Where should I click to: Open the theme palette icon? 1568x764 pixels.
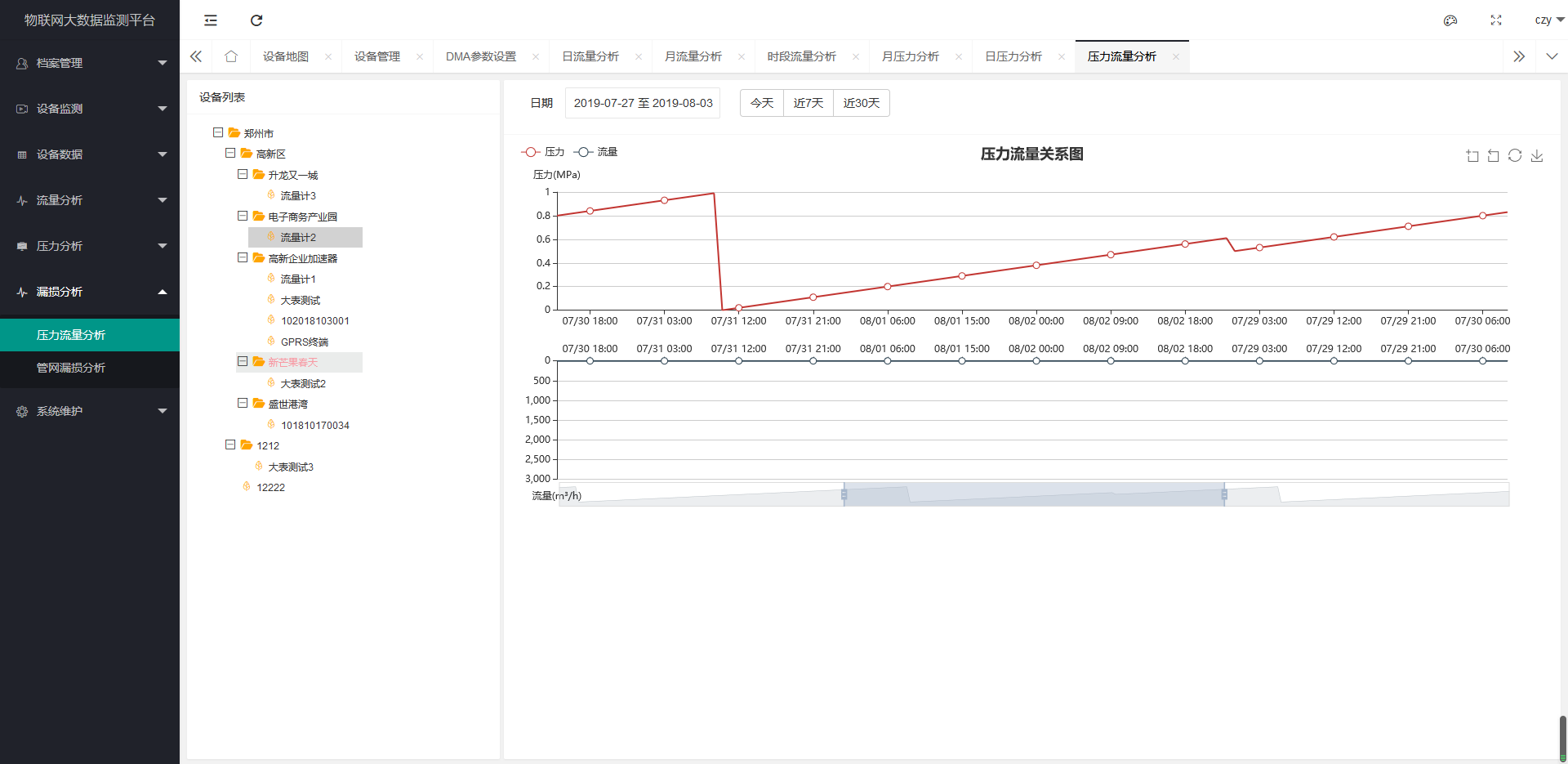(1450, 20)
